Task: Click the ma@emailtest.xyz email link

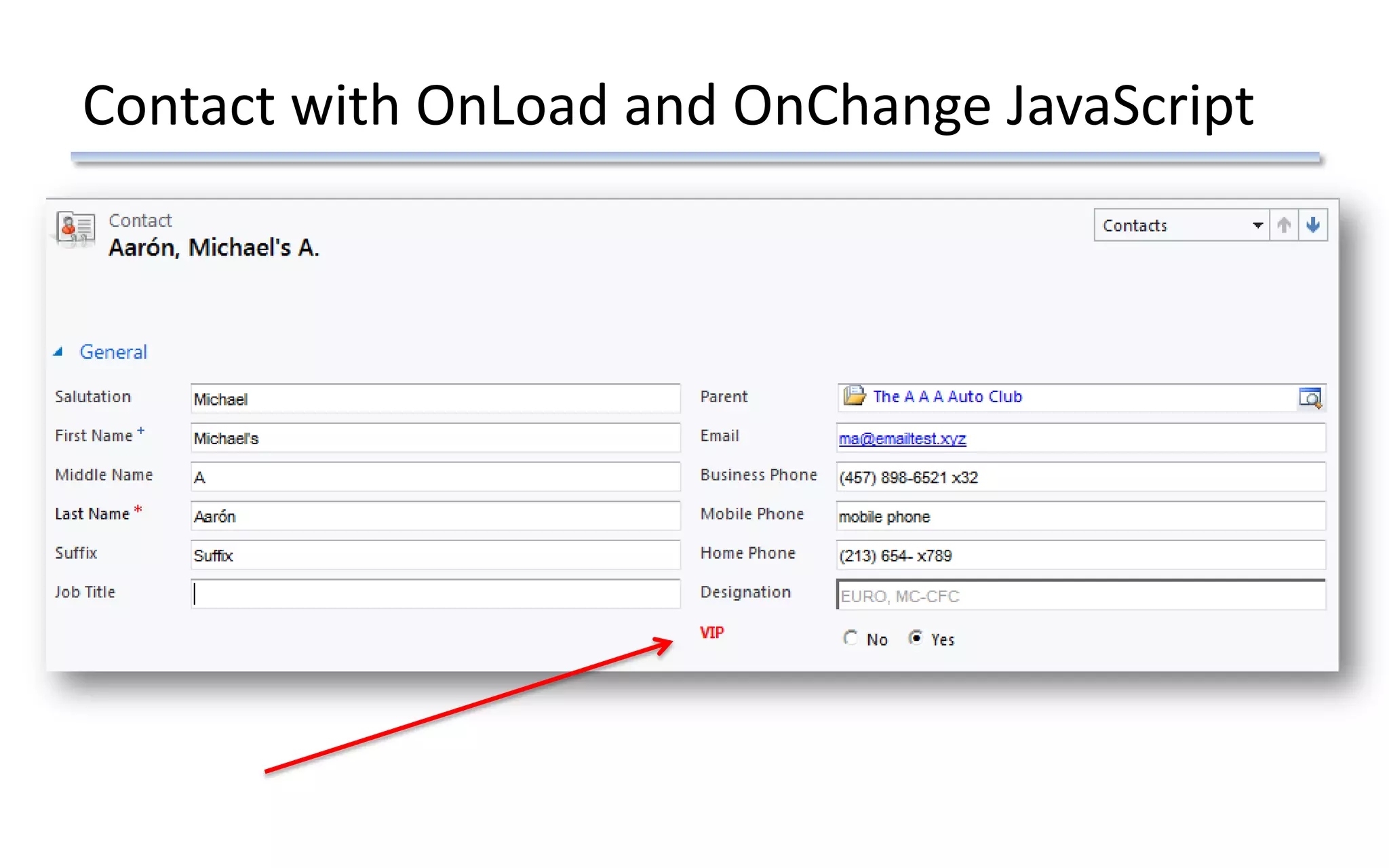Action: tap(902, 439)
